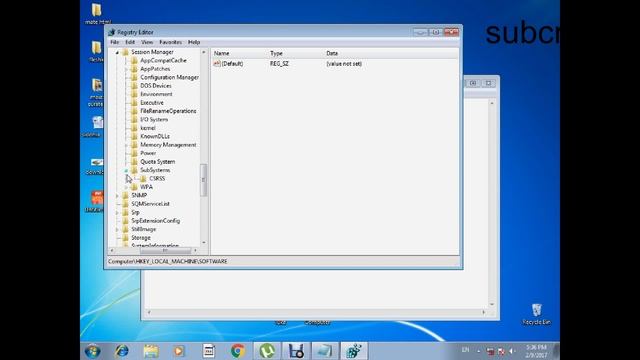
Task: Click the SQMServiceList folder icon
Action: (125, 204)
